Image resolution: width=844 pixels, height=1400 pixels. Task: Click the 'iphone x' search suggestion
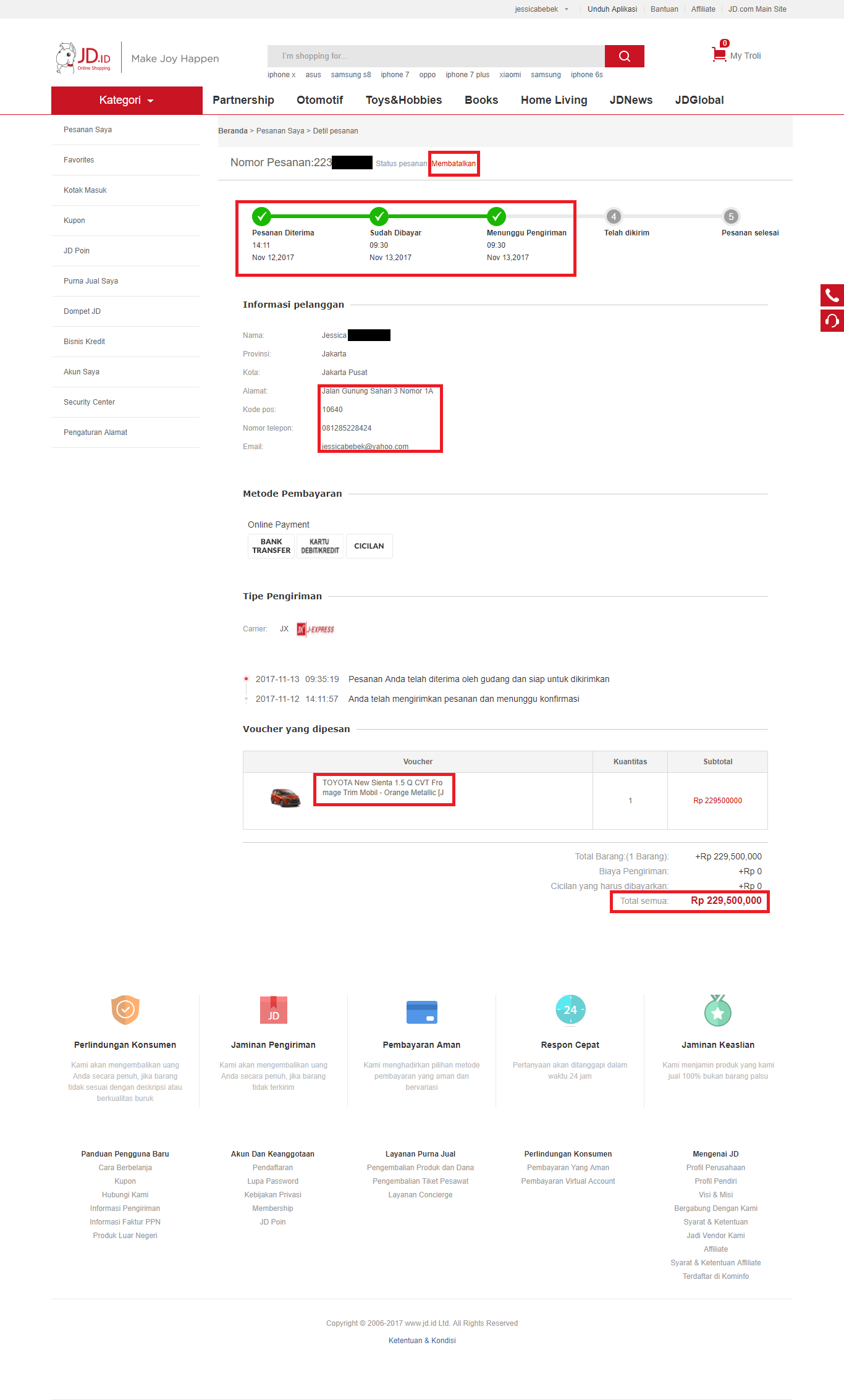pos(282,75)
